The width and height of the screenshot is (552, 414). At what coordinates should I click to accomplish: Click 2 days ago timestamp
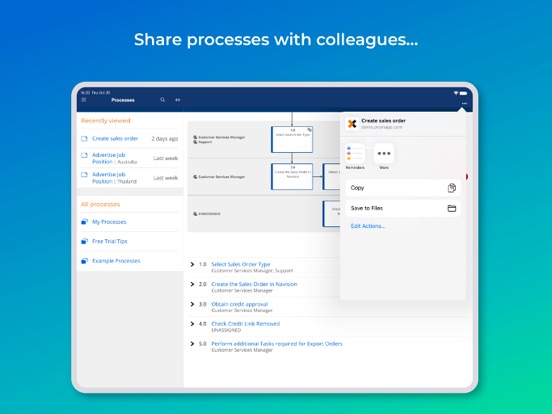tap(165, 139)
